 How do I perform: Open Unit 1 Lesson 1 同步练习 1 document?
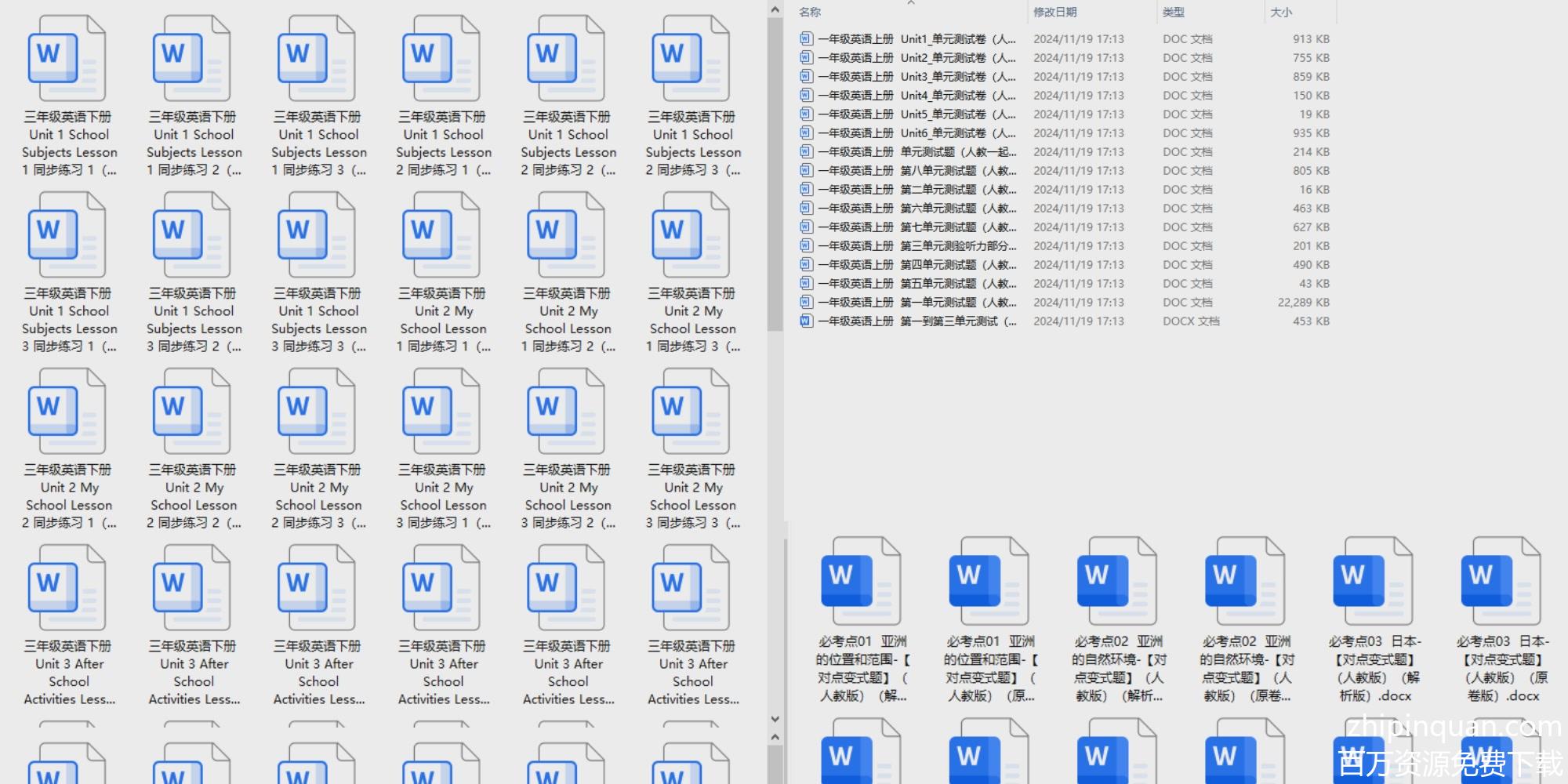[68, 60]
